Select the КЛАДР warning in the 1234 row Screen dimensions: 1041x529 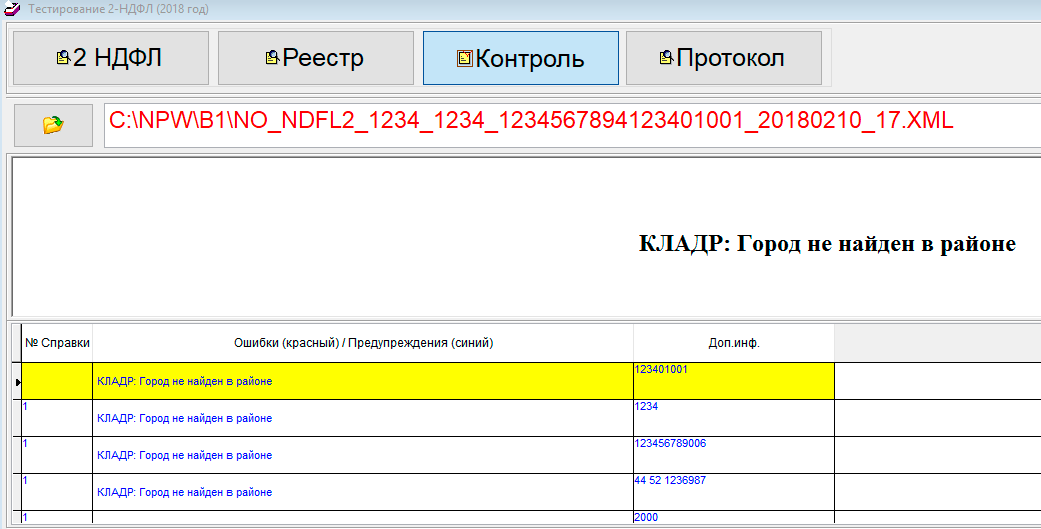pyautogui.click(x=363, y=418)
